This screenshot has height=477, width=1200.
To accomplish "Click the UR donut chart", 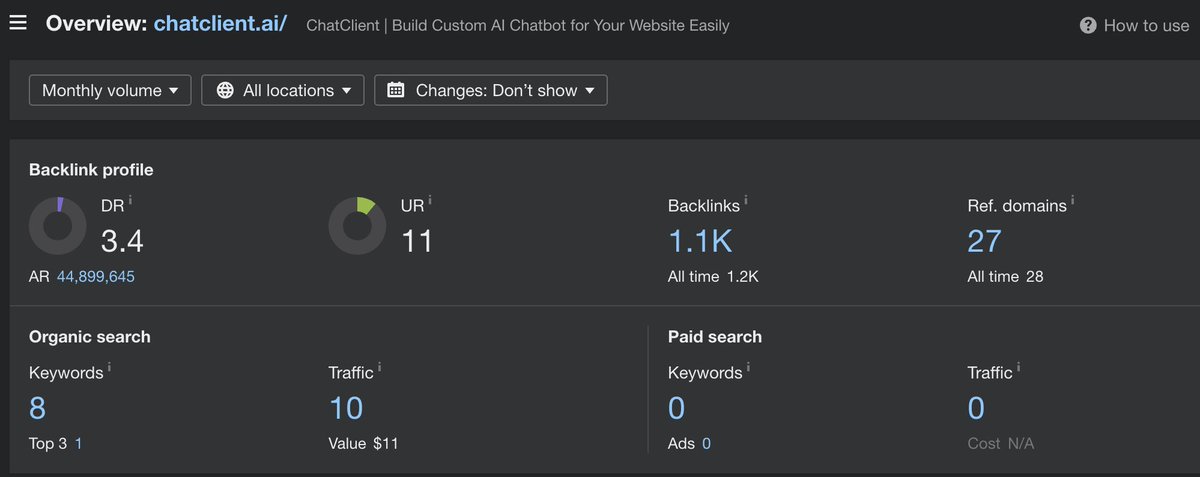I will tap(357, 225).
